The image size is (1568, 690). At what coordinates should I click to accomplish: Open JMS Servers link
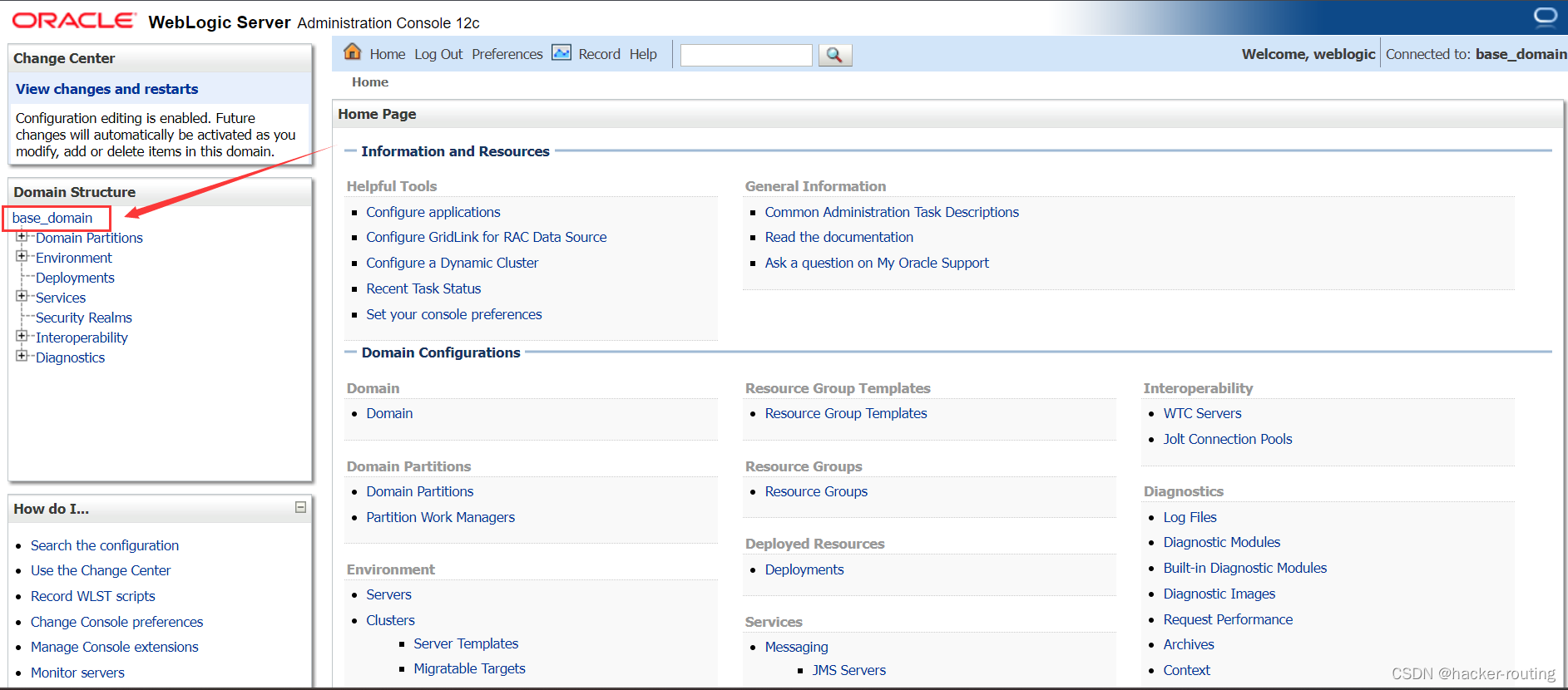click(849, 670)
